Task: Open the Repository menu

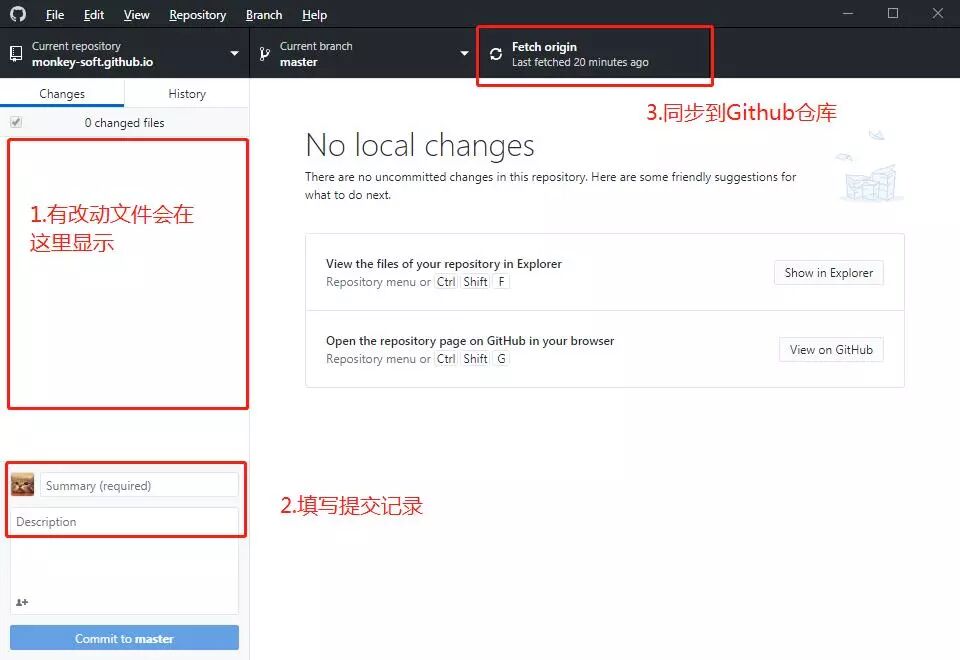Action: pos(198,15)
